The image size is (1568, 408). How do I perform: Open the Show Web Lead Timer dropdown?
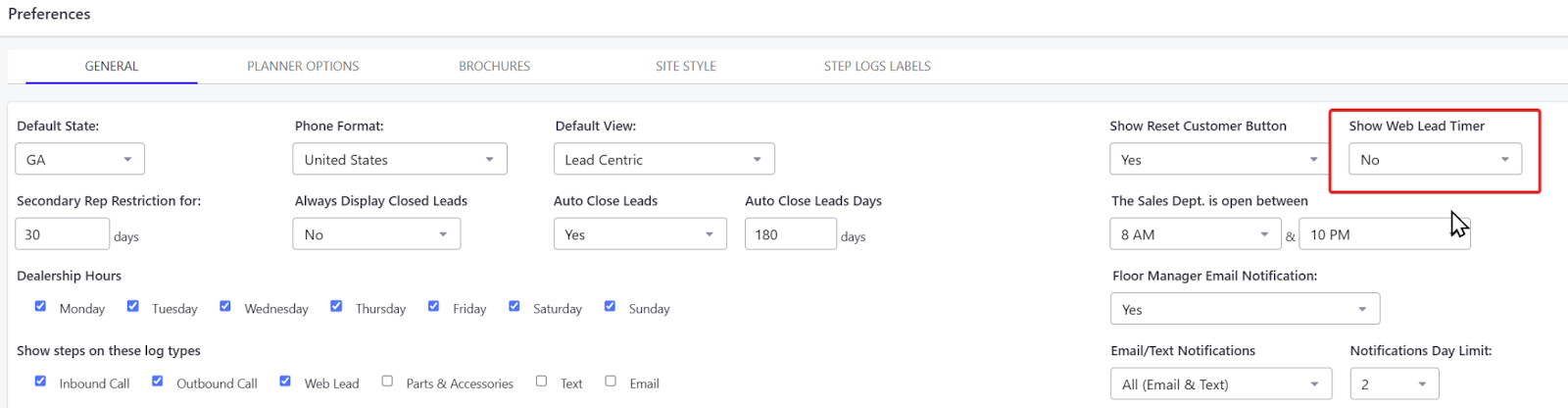1435,160
